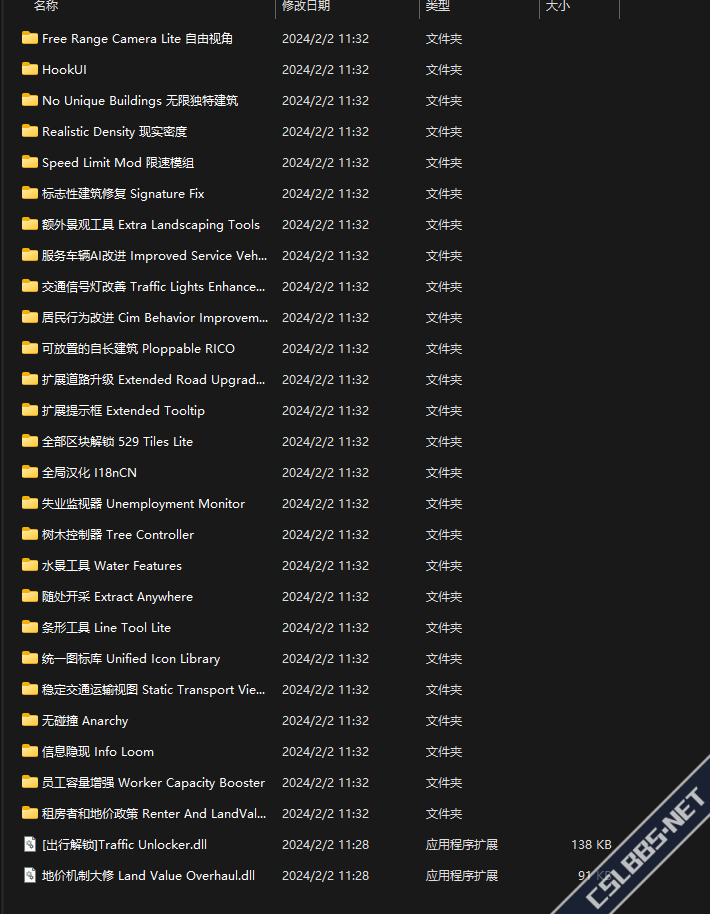Select the No Unique Buildings folder name
710x914 pixels.
pyautogui.click(x=140, y=100)
